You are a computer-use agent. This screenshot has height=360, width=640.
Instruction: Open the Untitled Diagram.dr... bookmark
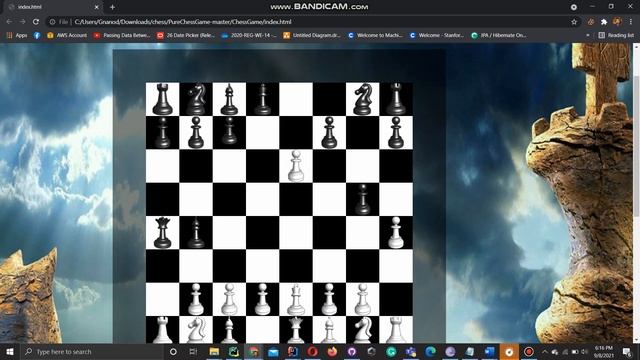[x=312, y=36]
